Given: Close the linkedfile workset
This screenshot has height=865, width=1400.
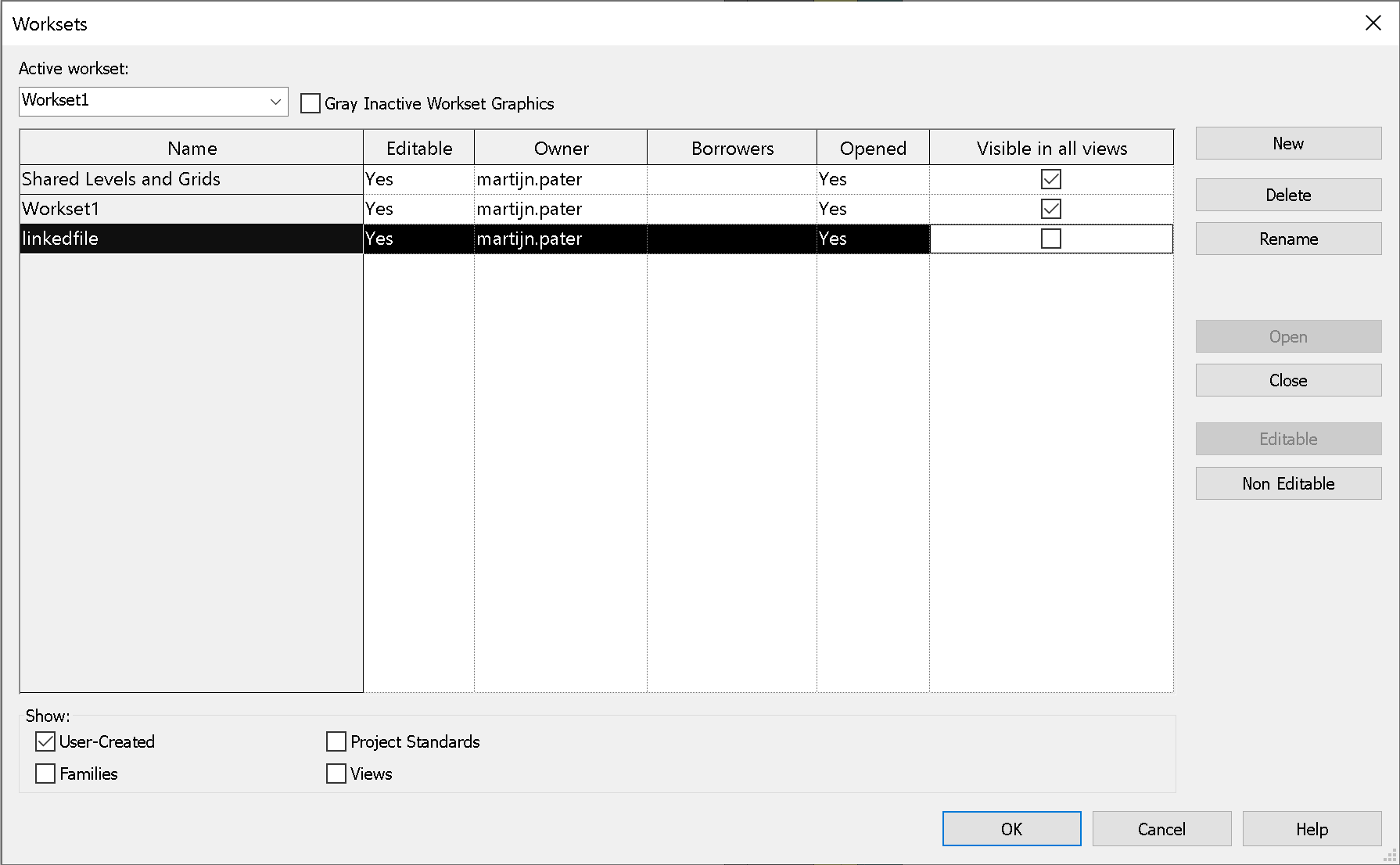Looking at the screenshot, I should [1287, 380].
